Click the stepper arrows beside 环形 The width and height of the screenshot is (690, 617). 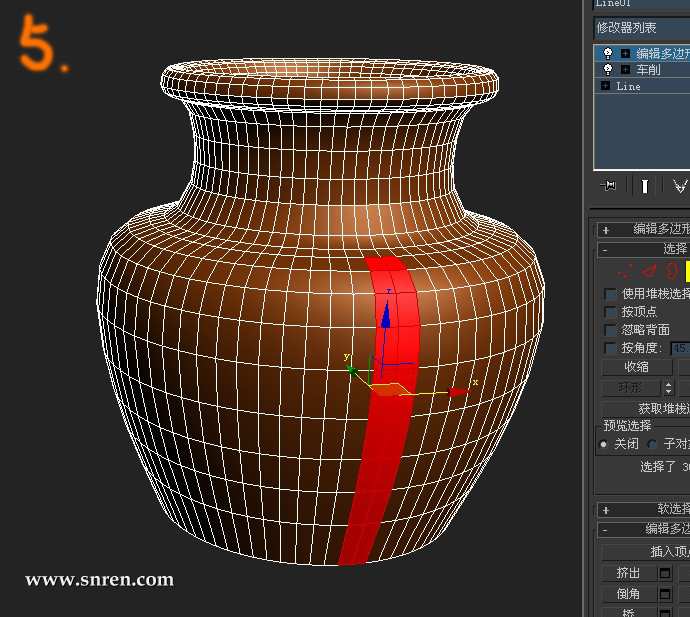tap(668, 388)
